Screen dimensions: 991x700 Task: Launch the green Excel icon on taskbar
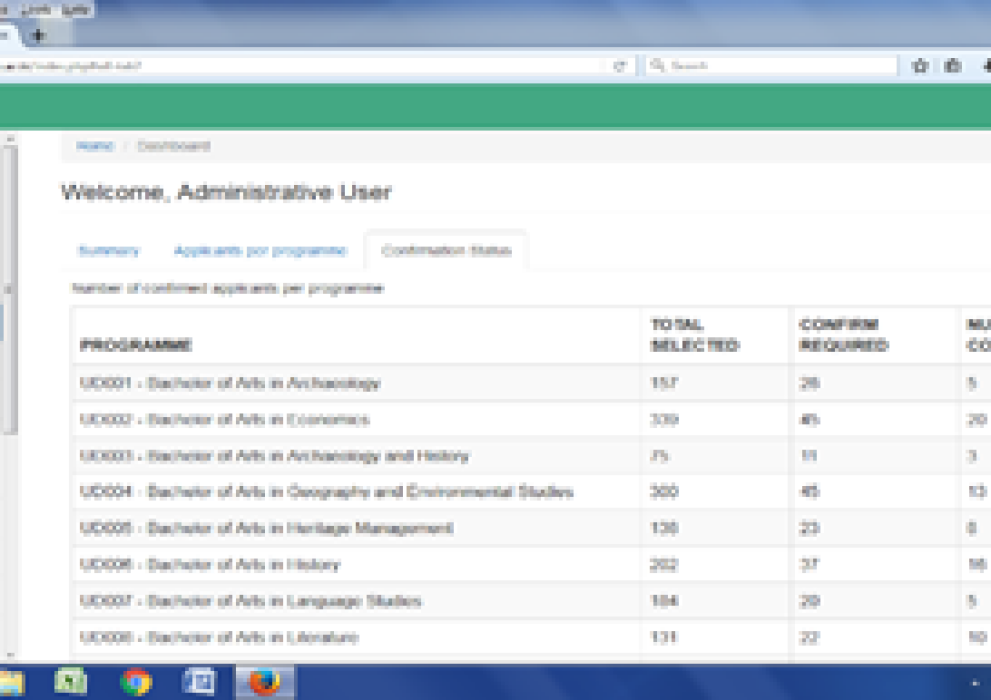(70, 682)
